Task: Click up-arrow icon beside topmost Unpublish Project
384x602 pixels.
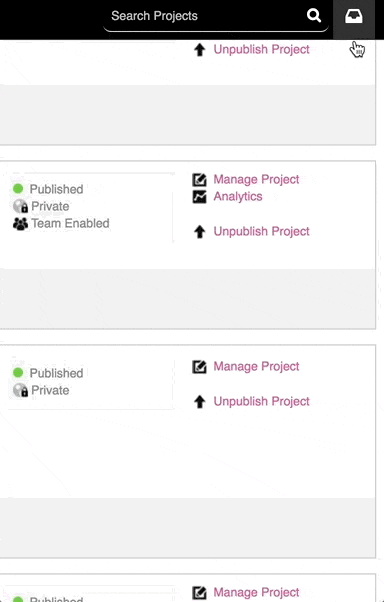Action: pos(199,50)
